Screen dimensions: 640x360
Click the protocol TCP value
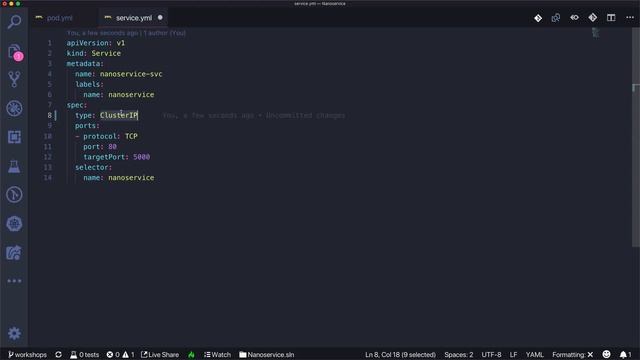coord(131,136)
